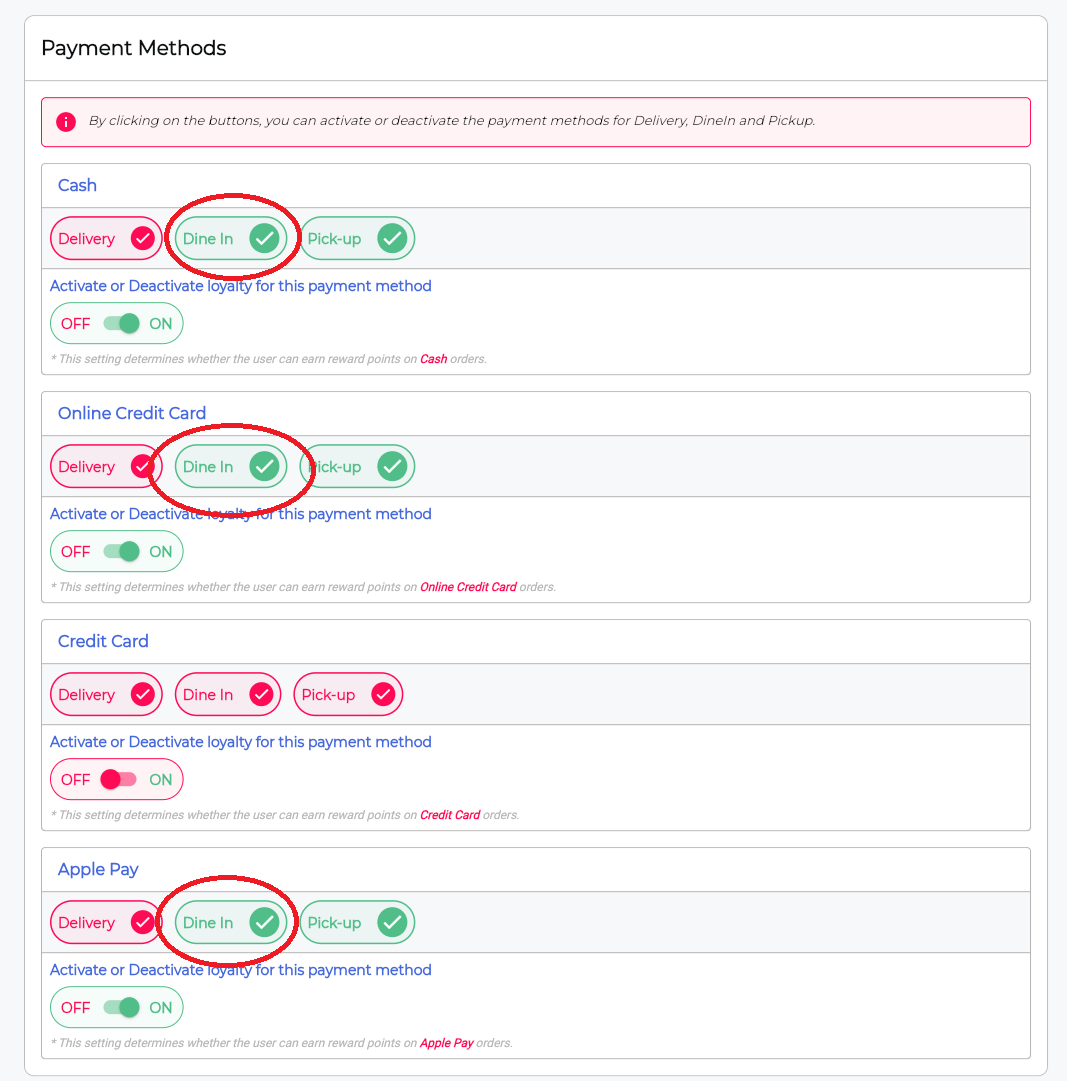Viewport: 1067px width, 1081px height.
Task: Click Cash Delivery checkmark icon
Action: point(143,239)
